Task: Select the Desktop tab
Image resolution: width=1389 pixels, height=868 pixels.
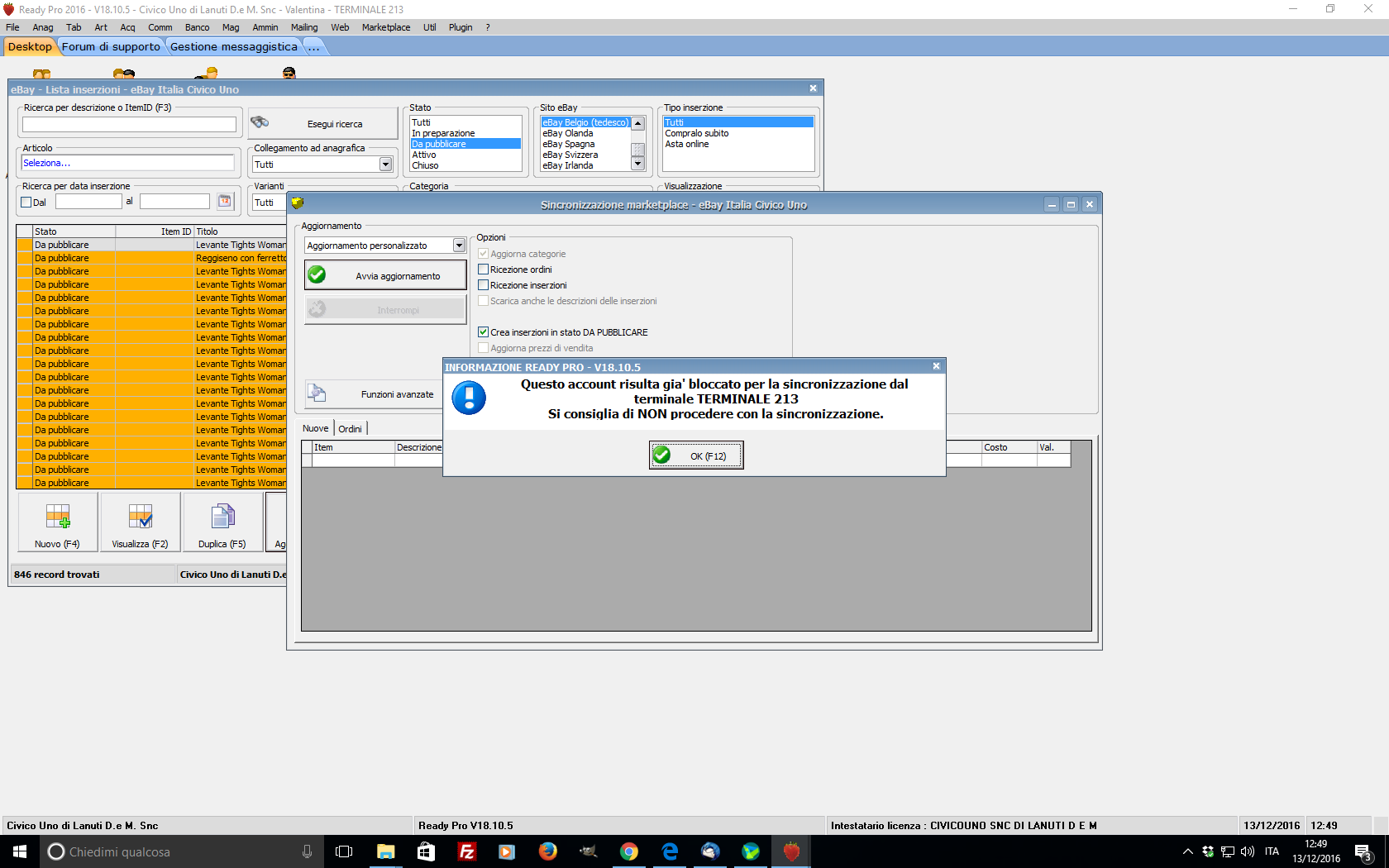Action: click(x=30, y=47)
